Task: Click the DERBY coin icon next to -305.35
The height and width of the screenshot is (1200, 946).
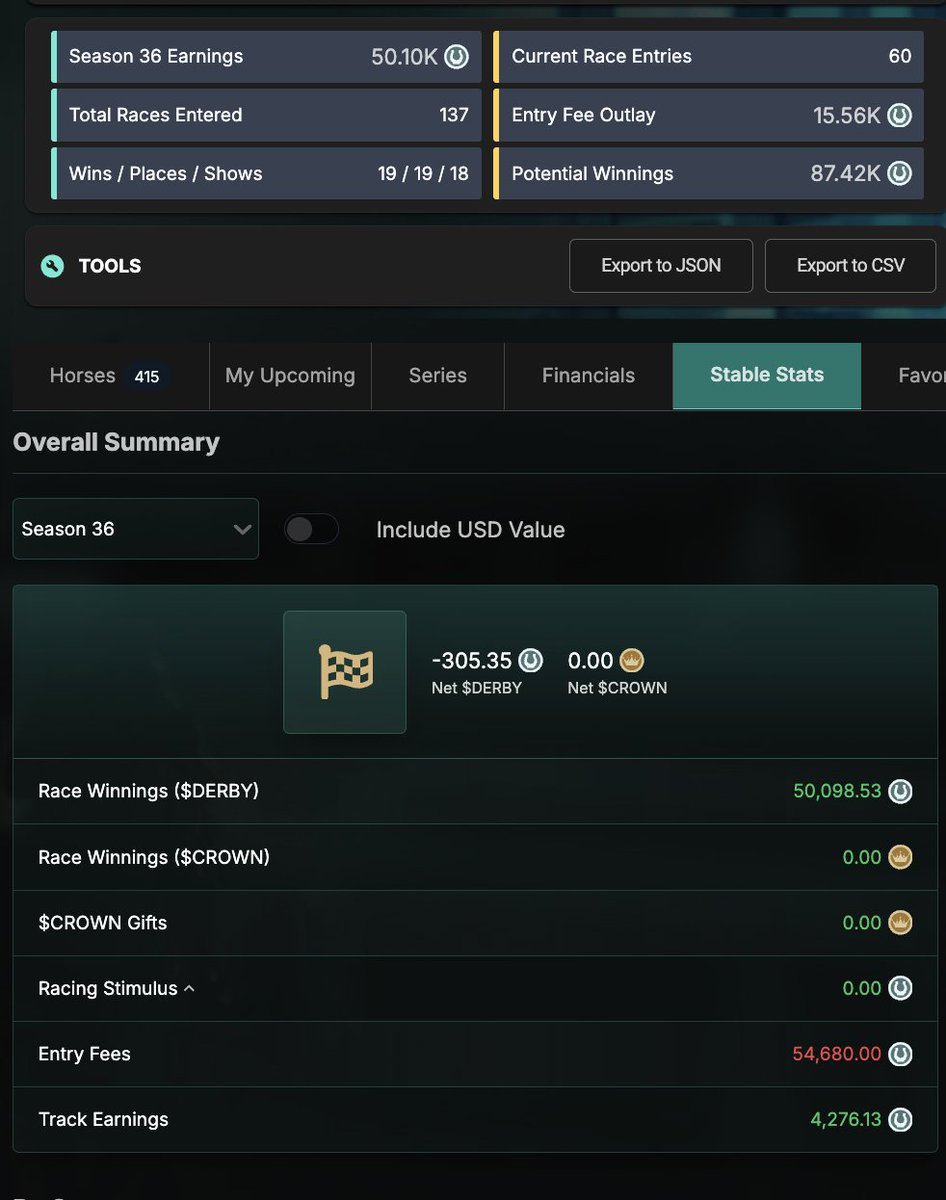Action: pos(530,660)
